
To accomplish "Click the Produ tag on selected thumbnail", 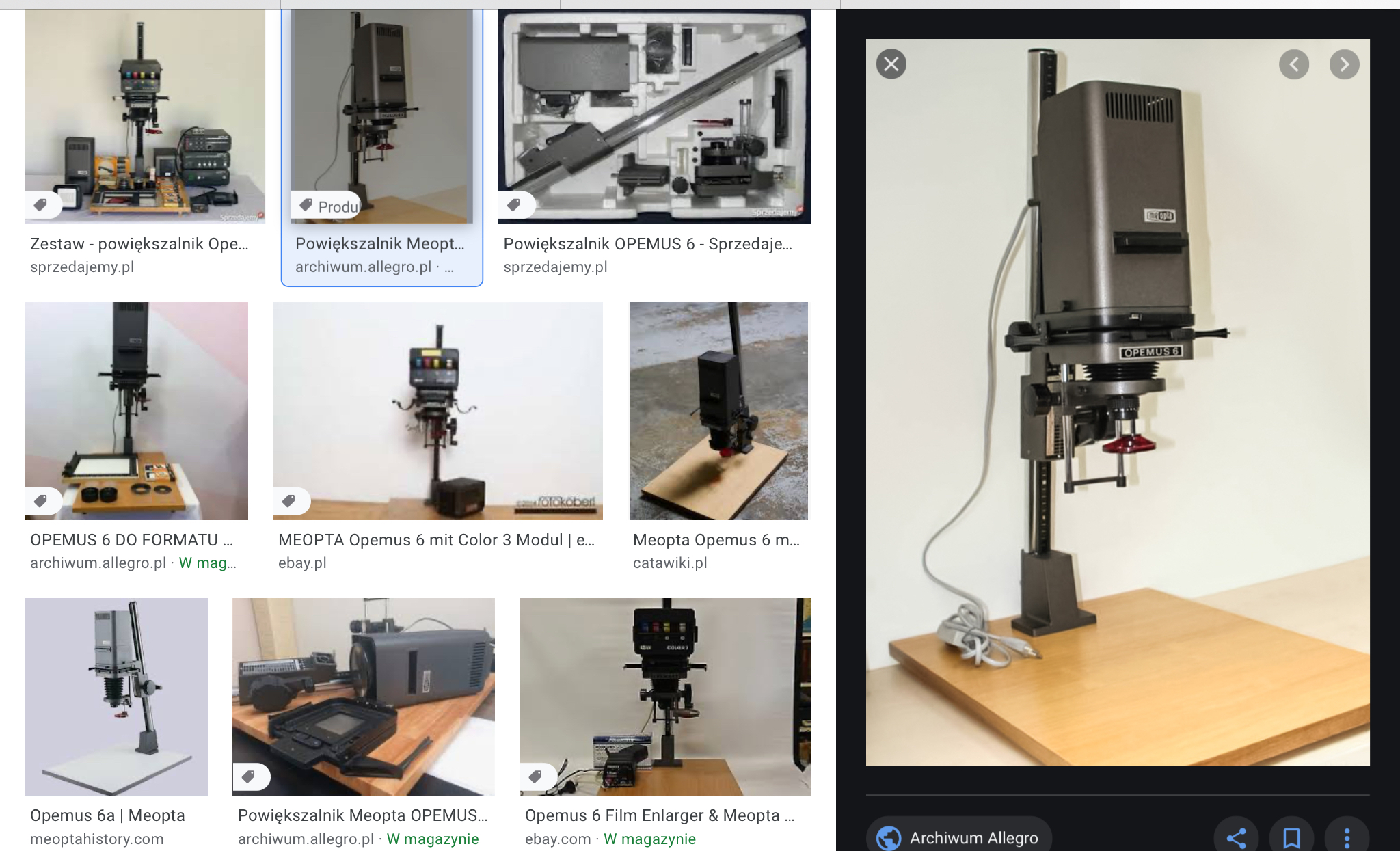I will pyautogui.click(x=327, y=206).
